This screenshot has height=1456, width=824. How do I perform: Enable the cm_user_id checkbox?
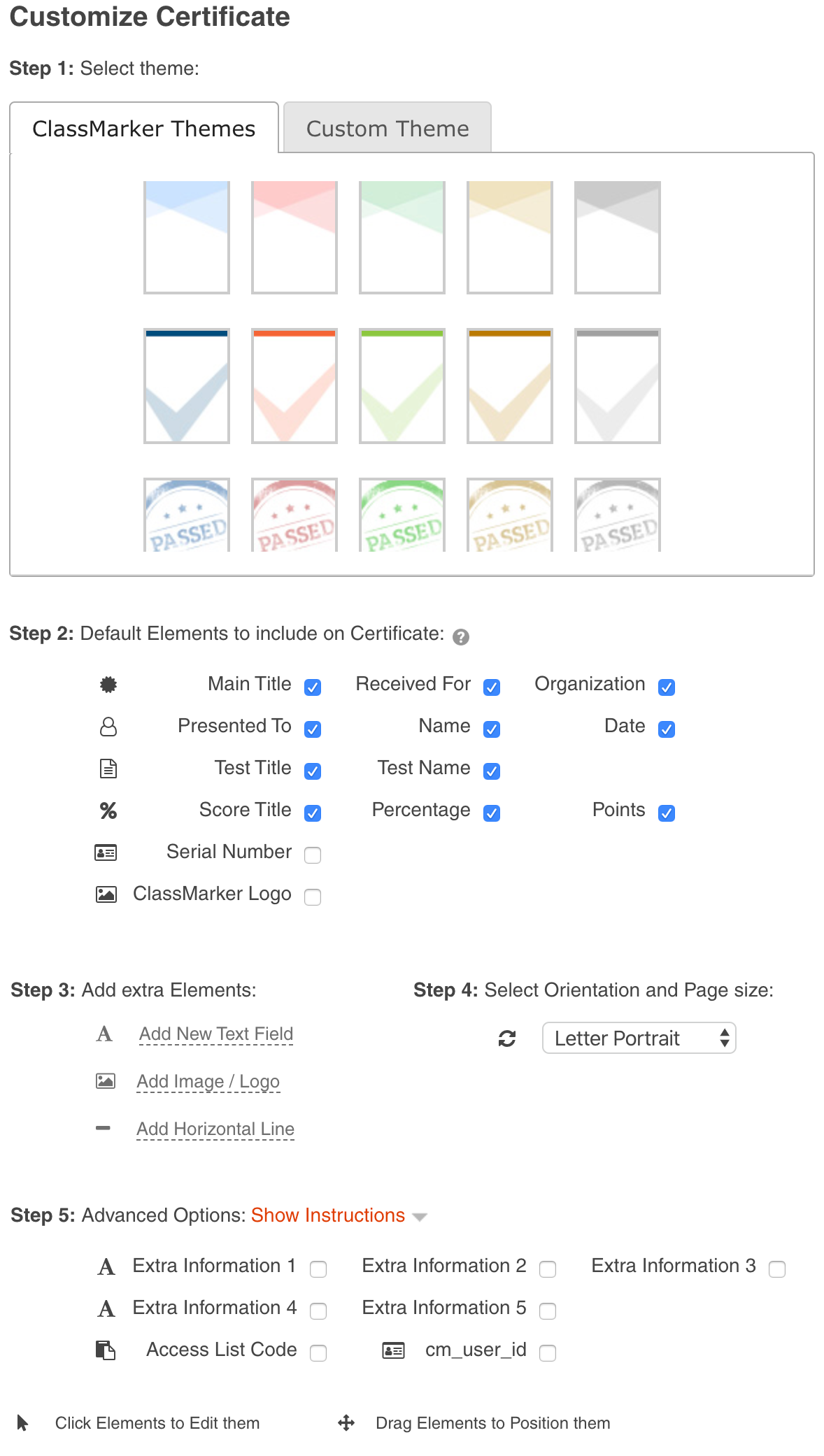(548, 1352)
